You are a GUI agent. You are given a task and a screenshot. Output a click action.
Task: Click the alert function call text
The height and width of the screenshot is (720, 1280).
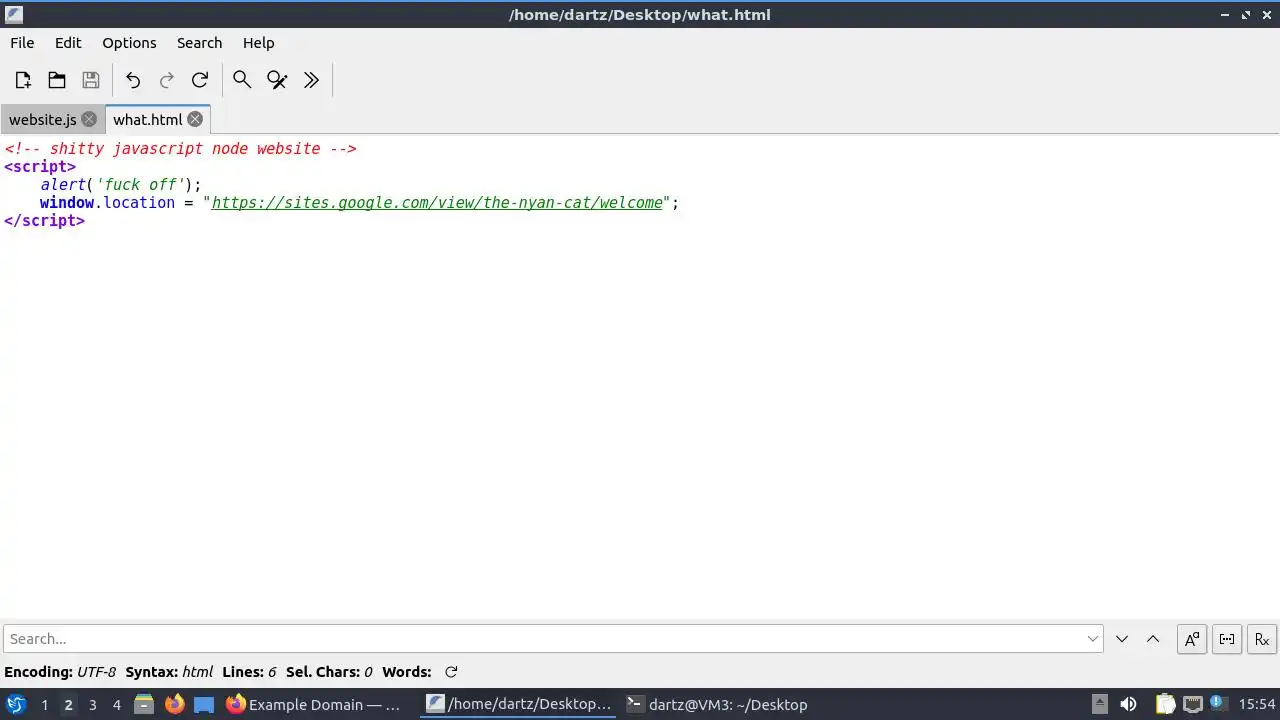[x=120, y=185]
